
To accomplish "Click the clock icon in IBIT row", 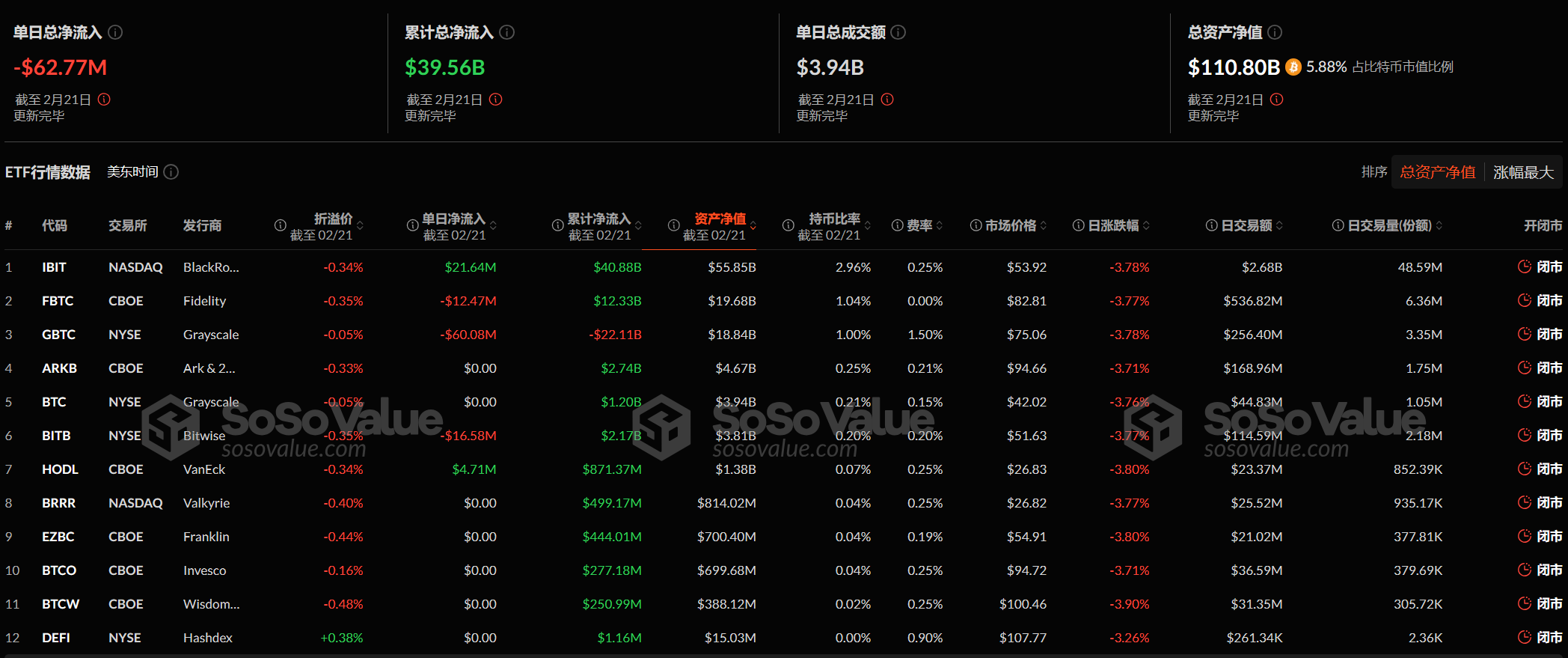I will (1524, 267).
